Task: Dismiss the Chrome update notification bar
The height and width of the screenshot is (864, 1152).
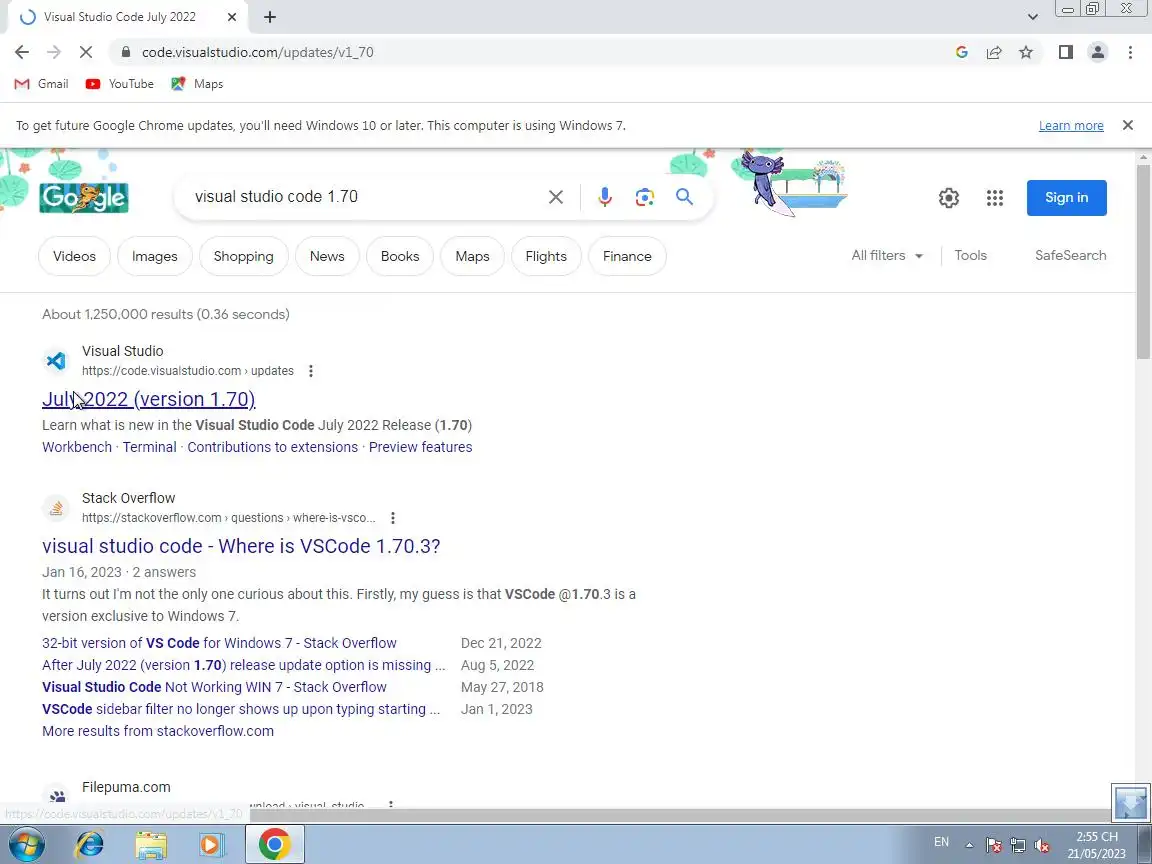Action: 1128,126
